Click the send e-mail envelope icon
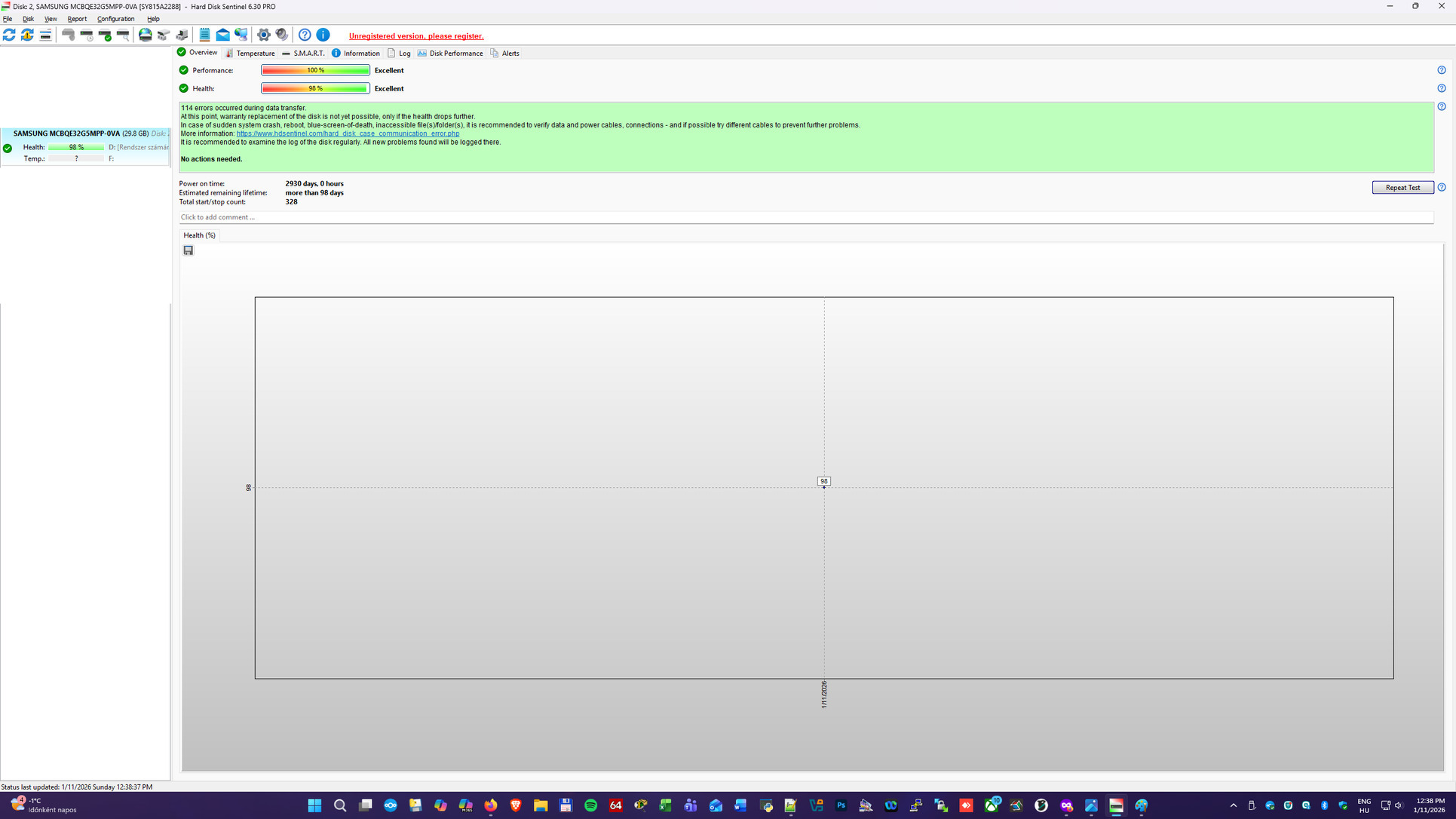Screen dimensions: 1456x819 pyautogui.click(x=223, y=35)
